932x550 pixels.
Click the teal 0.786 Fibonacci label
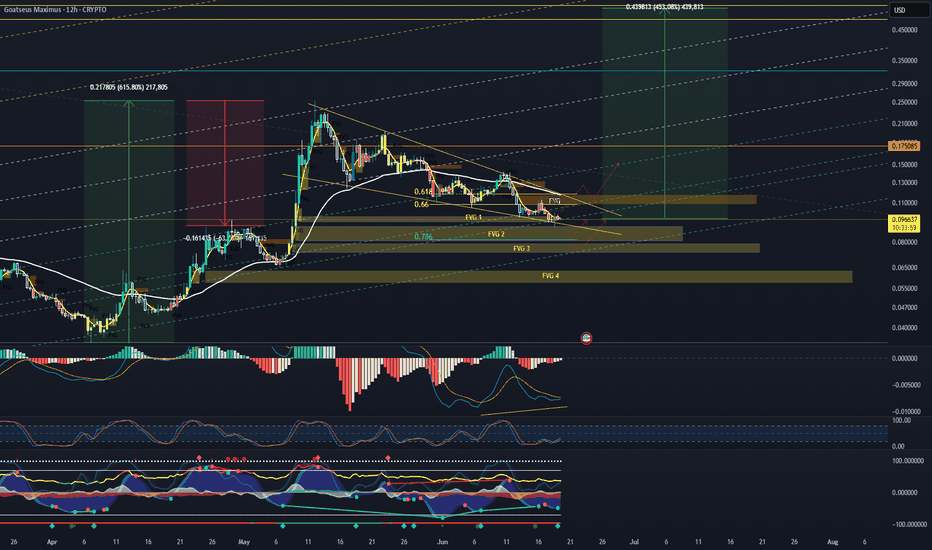point(423,237)
